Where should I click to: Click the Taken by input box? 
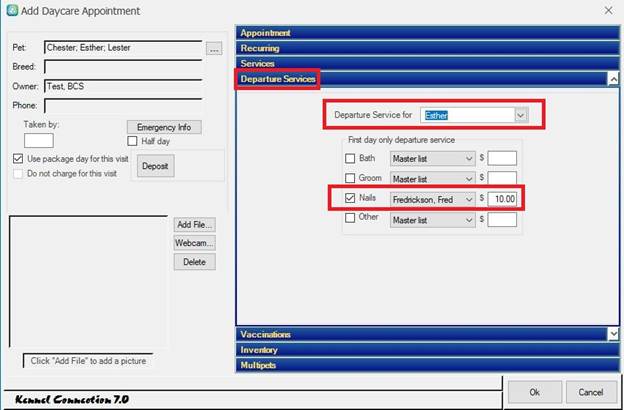[39, 141]
